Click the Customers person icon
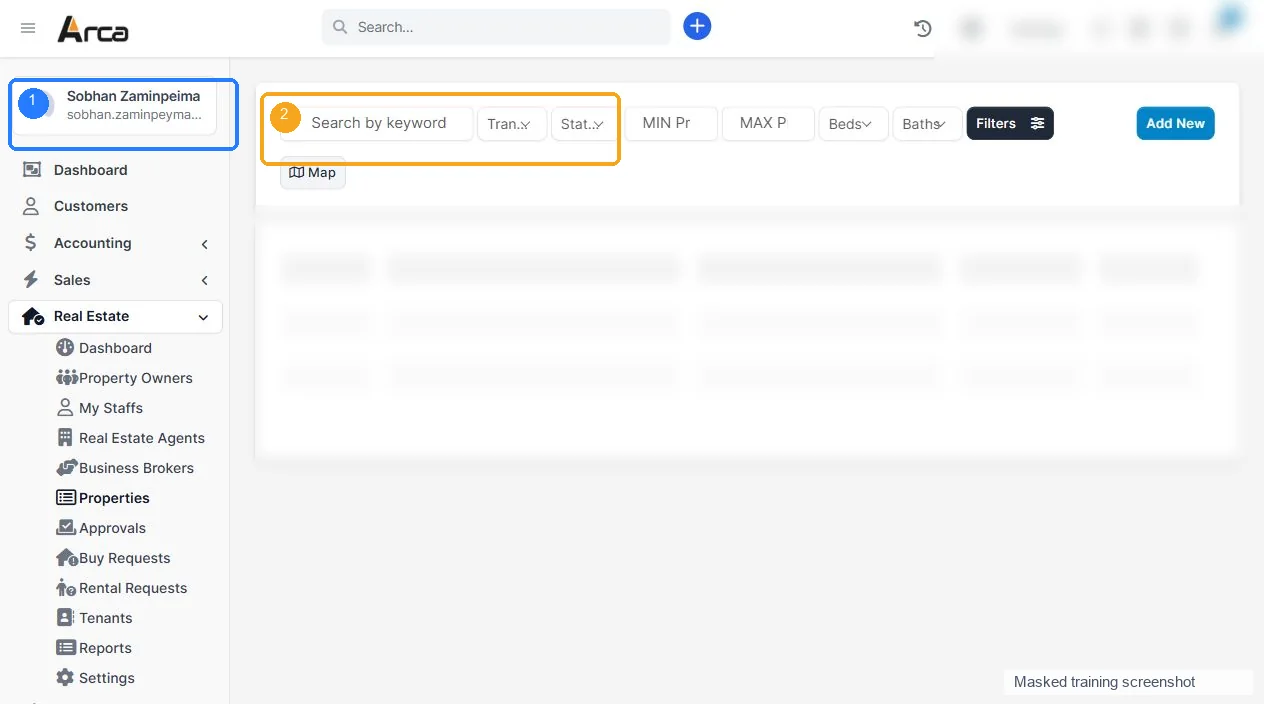The height and width of the screenshot is (704, 1264). [31, 206]
